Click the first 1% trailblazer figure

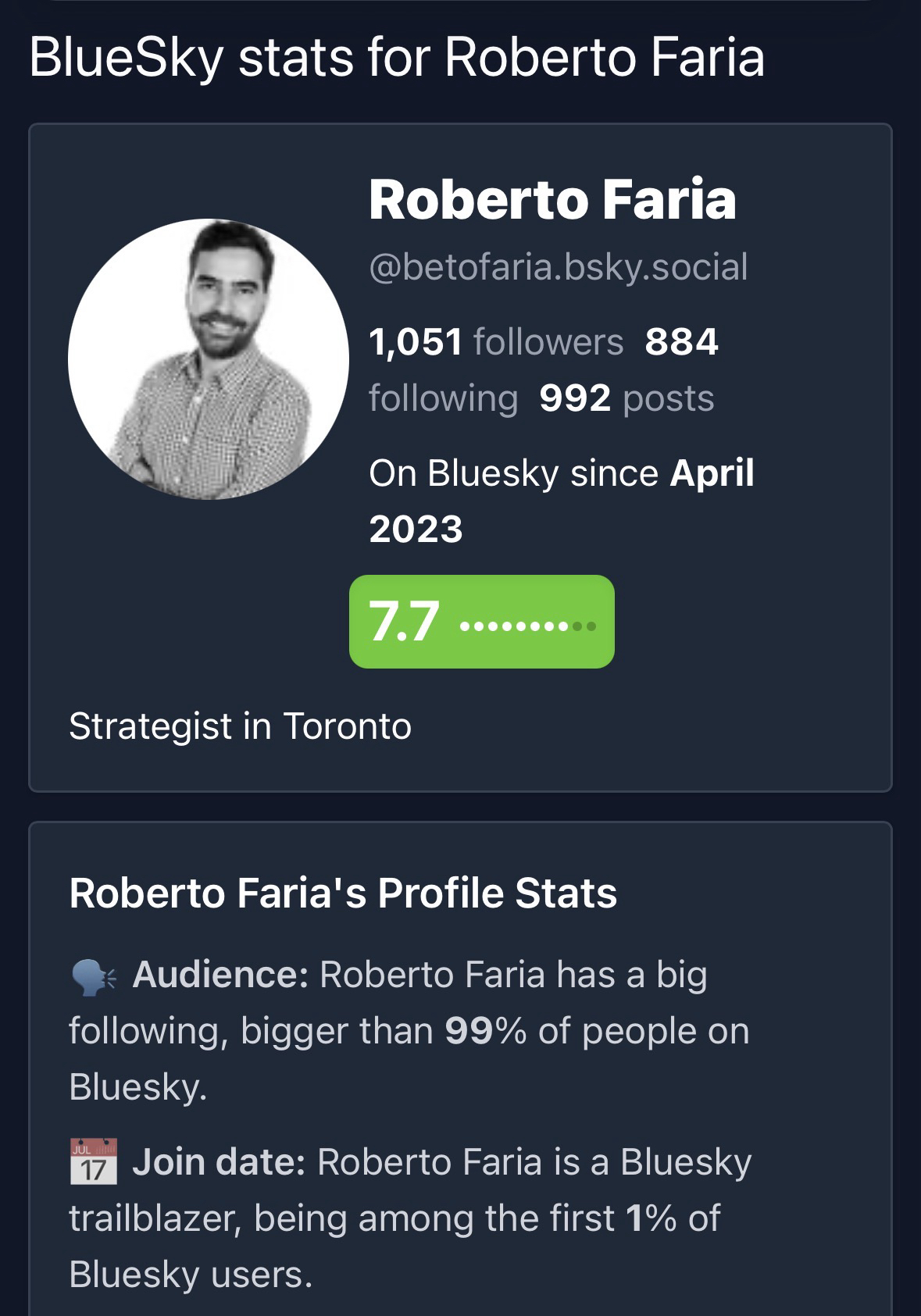(x=650, y=1218)
